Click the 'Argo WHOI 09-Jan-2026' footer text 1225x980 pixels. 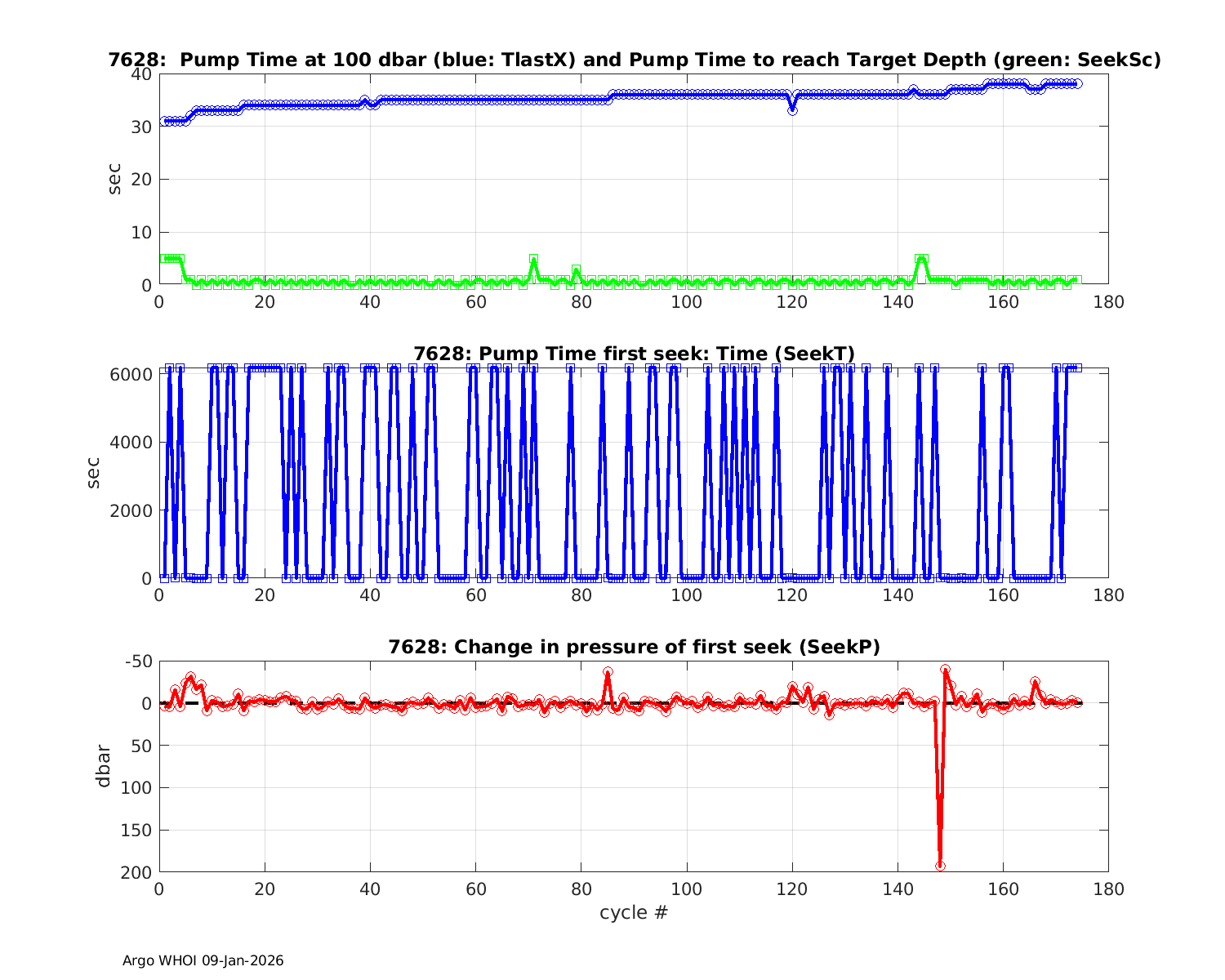pos(203,960)
